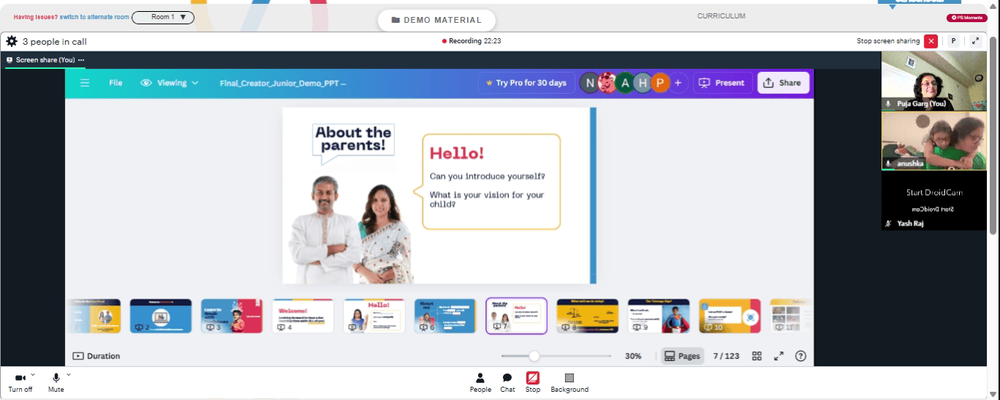Select collaborator avatar H

[x=643, y=83]
